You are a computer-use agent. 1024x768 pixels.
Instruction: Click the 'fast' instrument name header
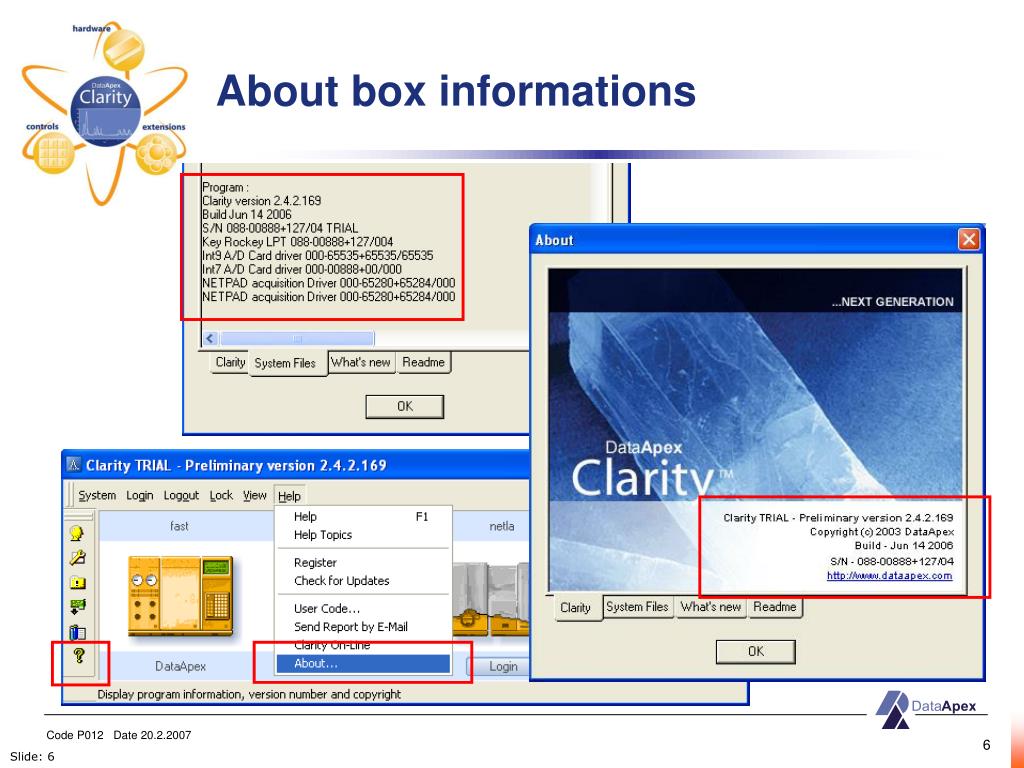coord(179,526)
